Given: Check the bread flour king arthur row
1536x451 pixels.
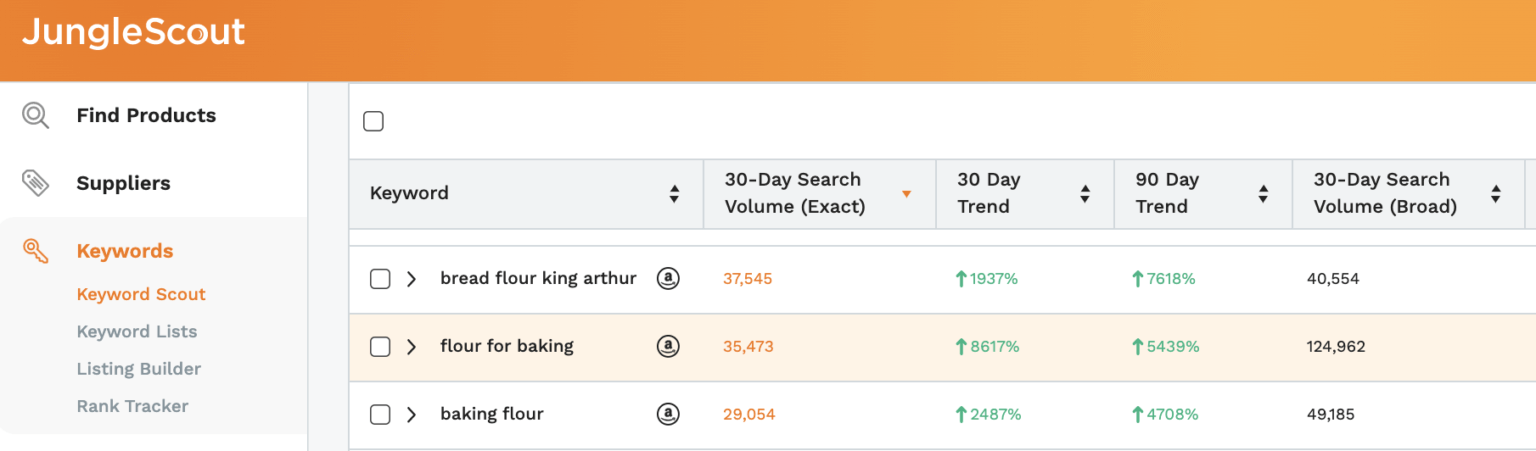Looking at the screenshot, I should pyautogui.click(x=380, y=279).
